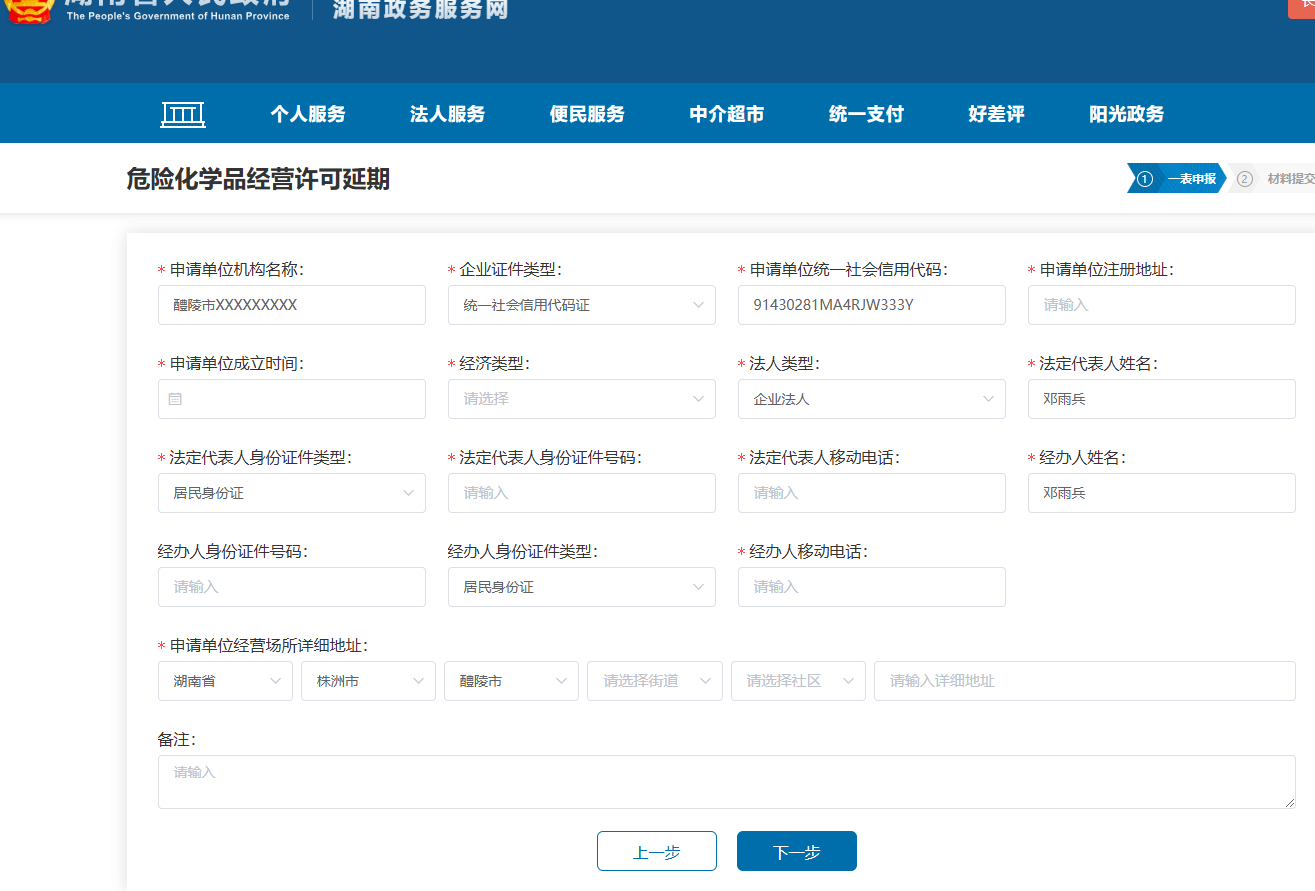The height and width of the screenshot is (891, 1315).
Task: Click step 1 一表申报 progress indicator
Action: point(1176,179)
